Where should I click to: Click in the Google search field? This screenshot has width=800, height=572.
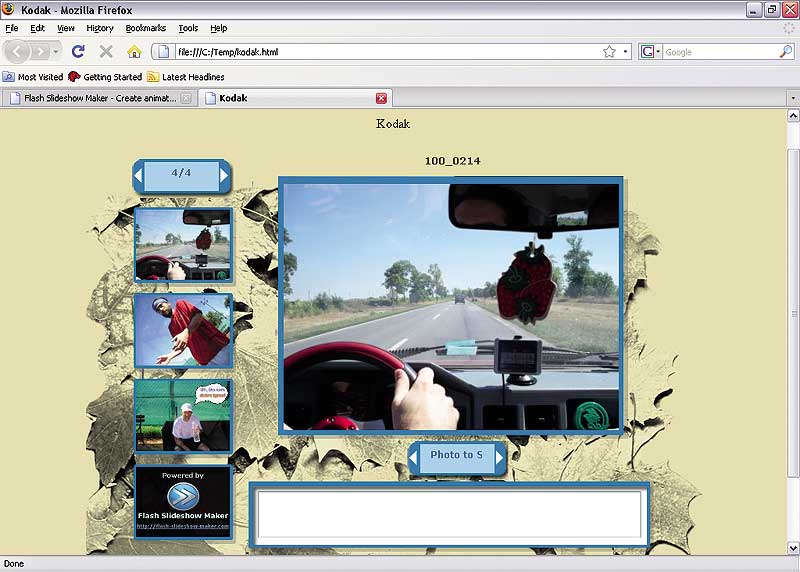coord(720,52)
